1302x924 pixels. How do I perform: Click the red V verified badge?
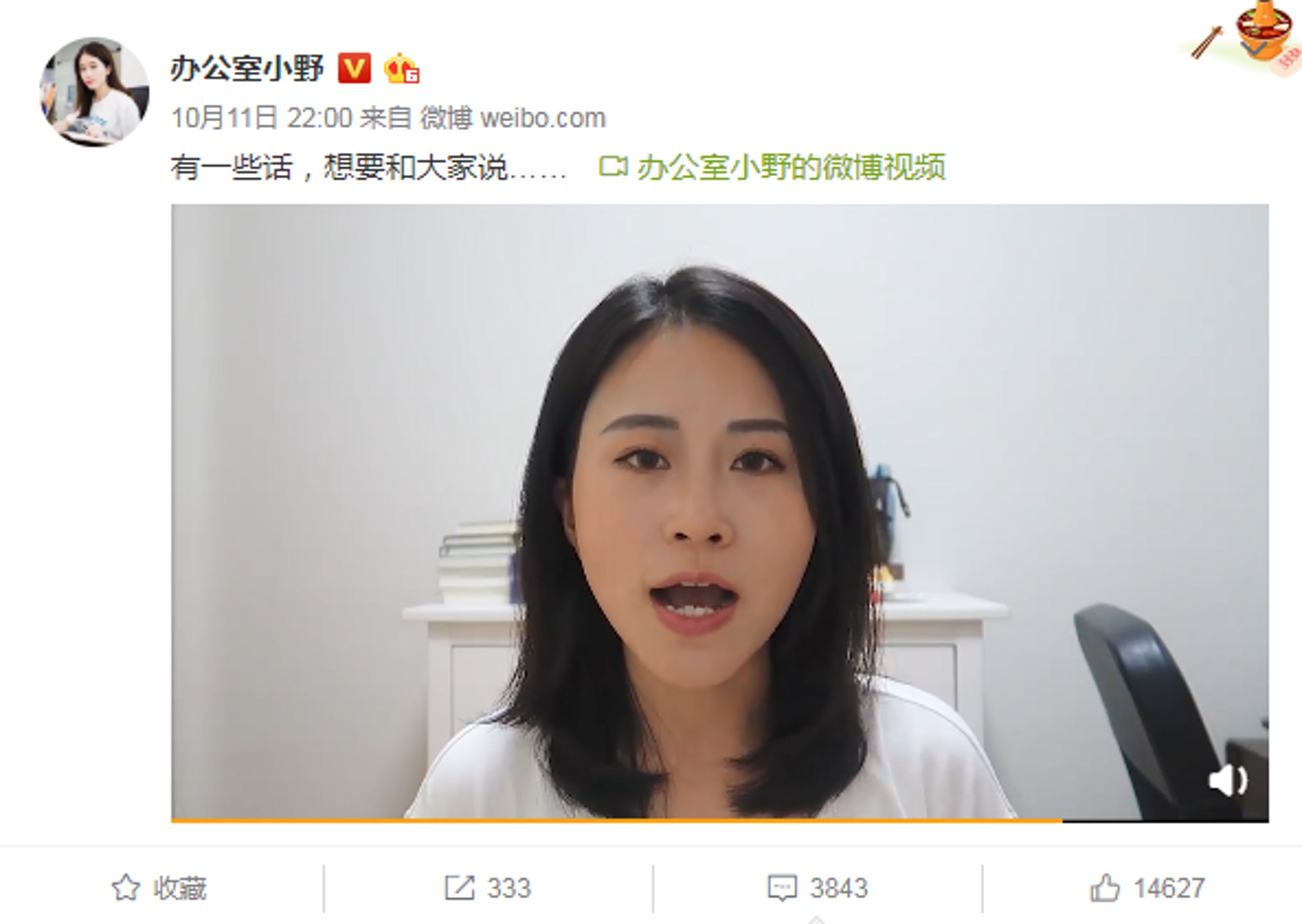point(354,68)
